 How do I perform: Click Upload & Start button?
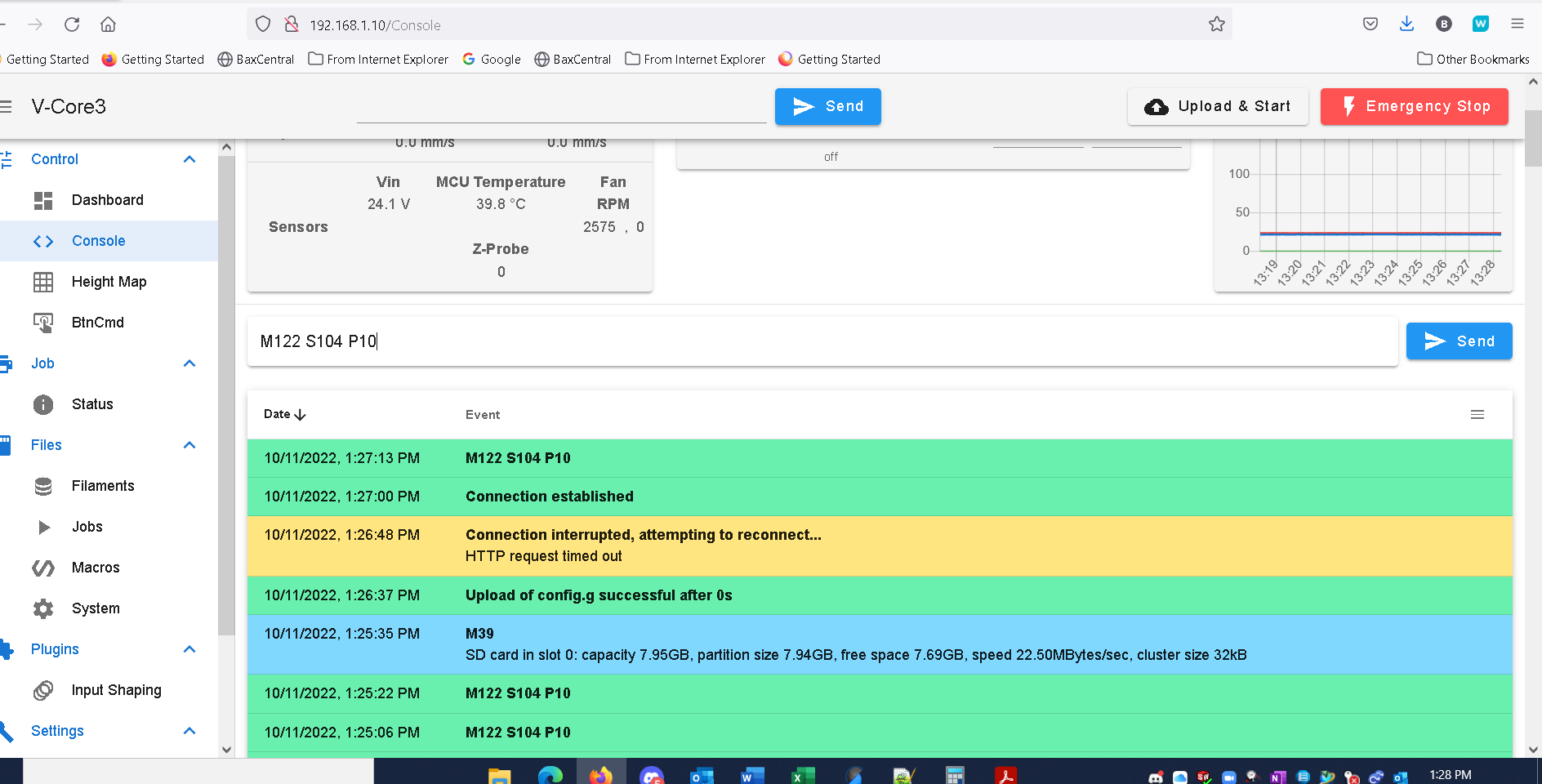1218,106
